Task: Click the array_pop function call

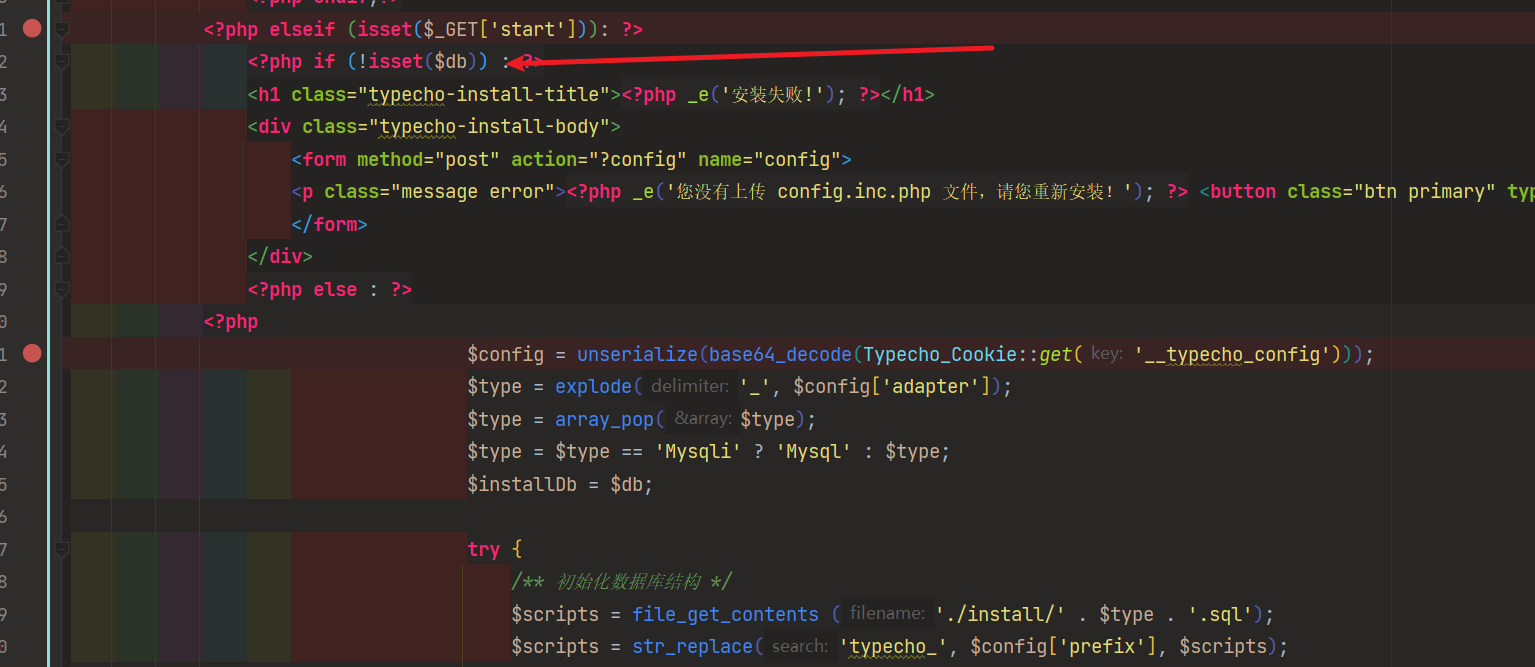Action: pyautogui.click(x=604, y=419)
